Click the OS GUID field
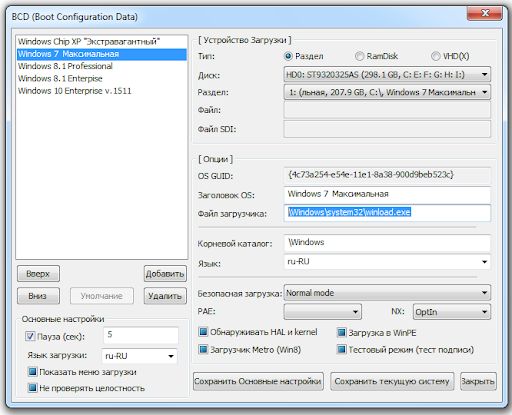Viewport: 512px width, 415px height. (387, 176)
